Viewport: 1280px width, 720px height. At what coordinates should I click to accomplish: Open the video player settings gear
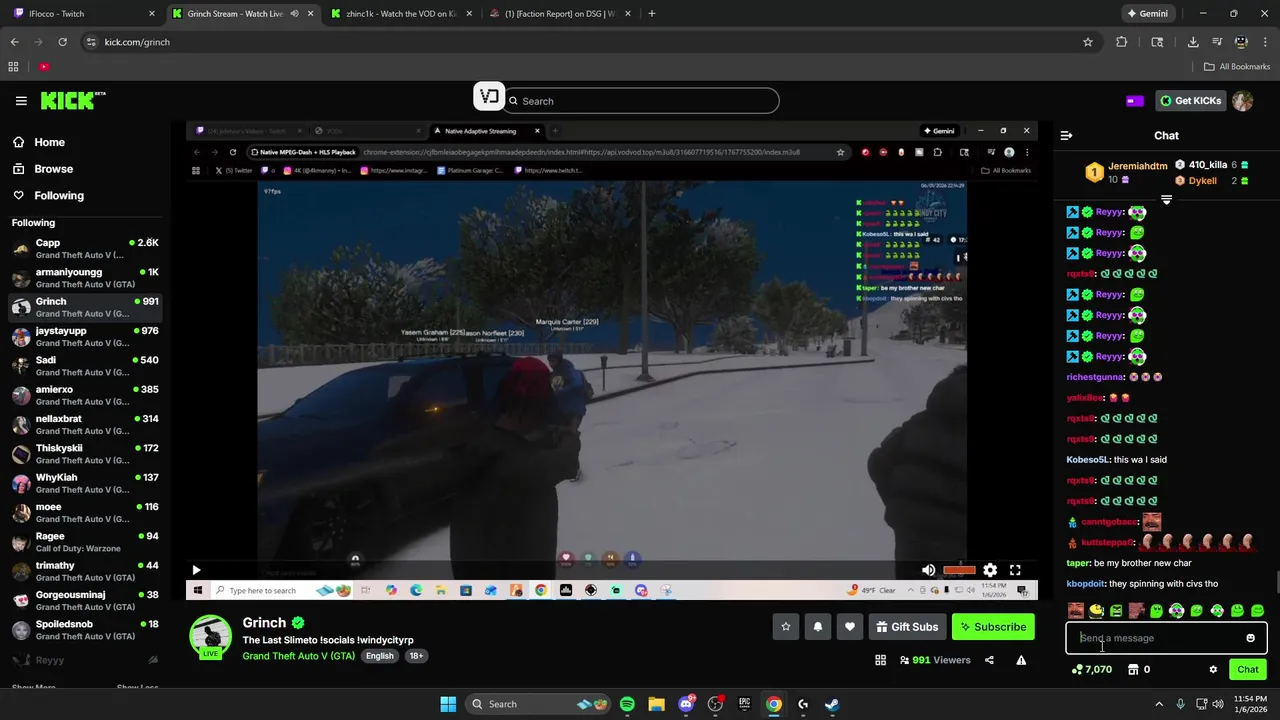(x=990, y=570)
